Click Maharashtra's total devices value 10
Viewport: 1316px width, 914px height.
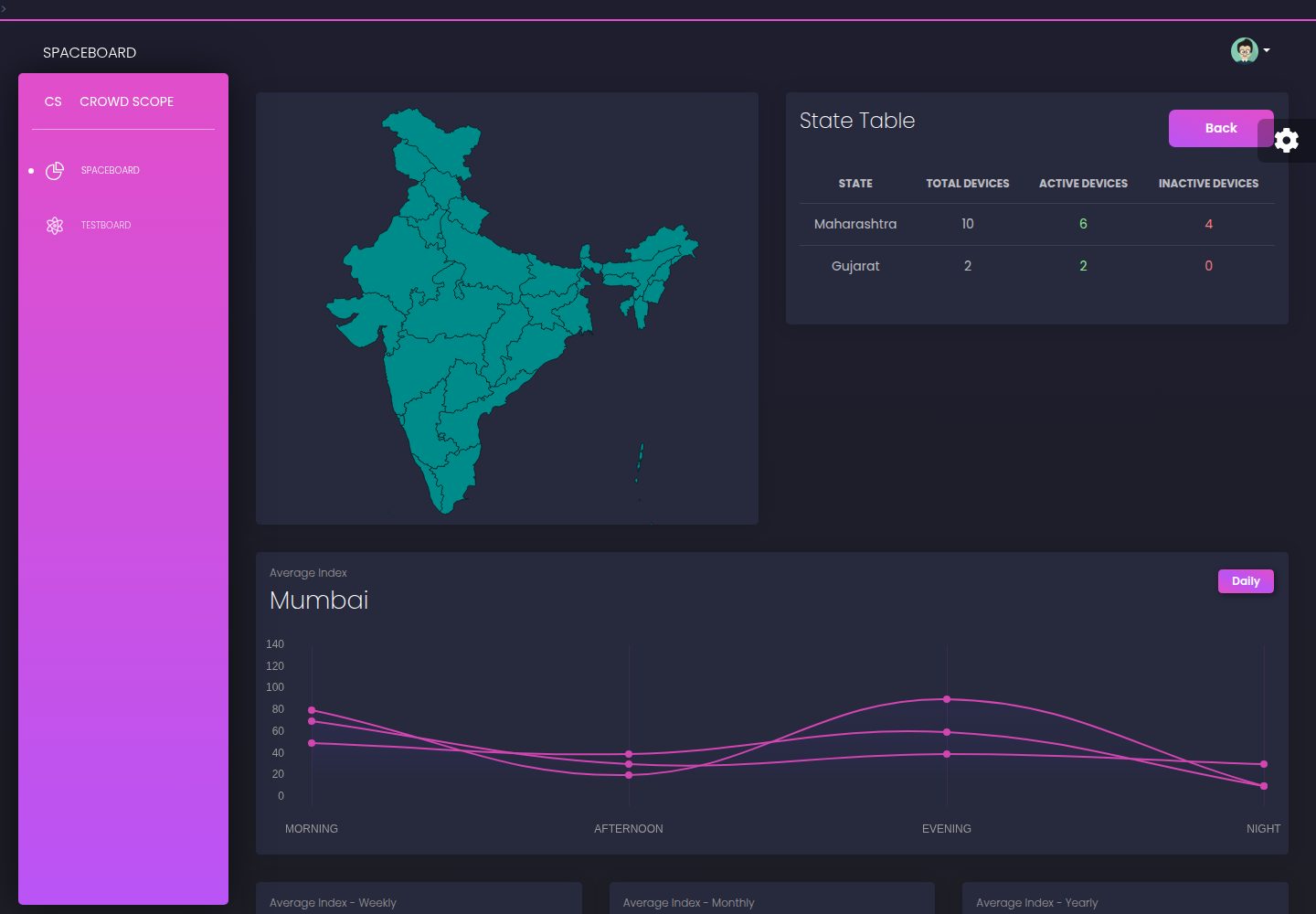[x=968, y=224]
